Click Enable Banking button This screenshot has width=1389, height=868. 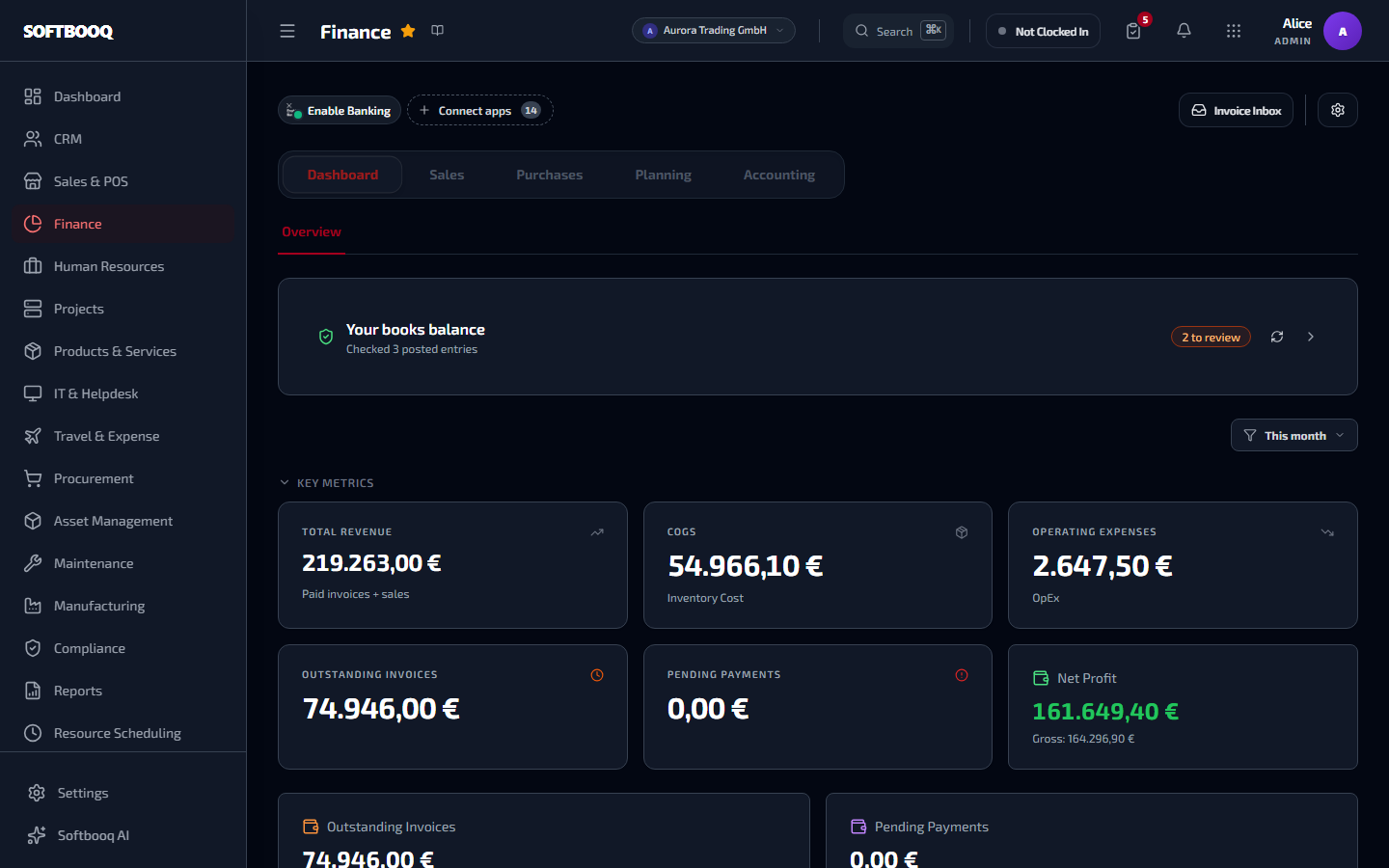coord(340,110)
